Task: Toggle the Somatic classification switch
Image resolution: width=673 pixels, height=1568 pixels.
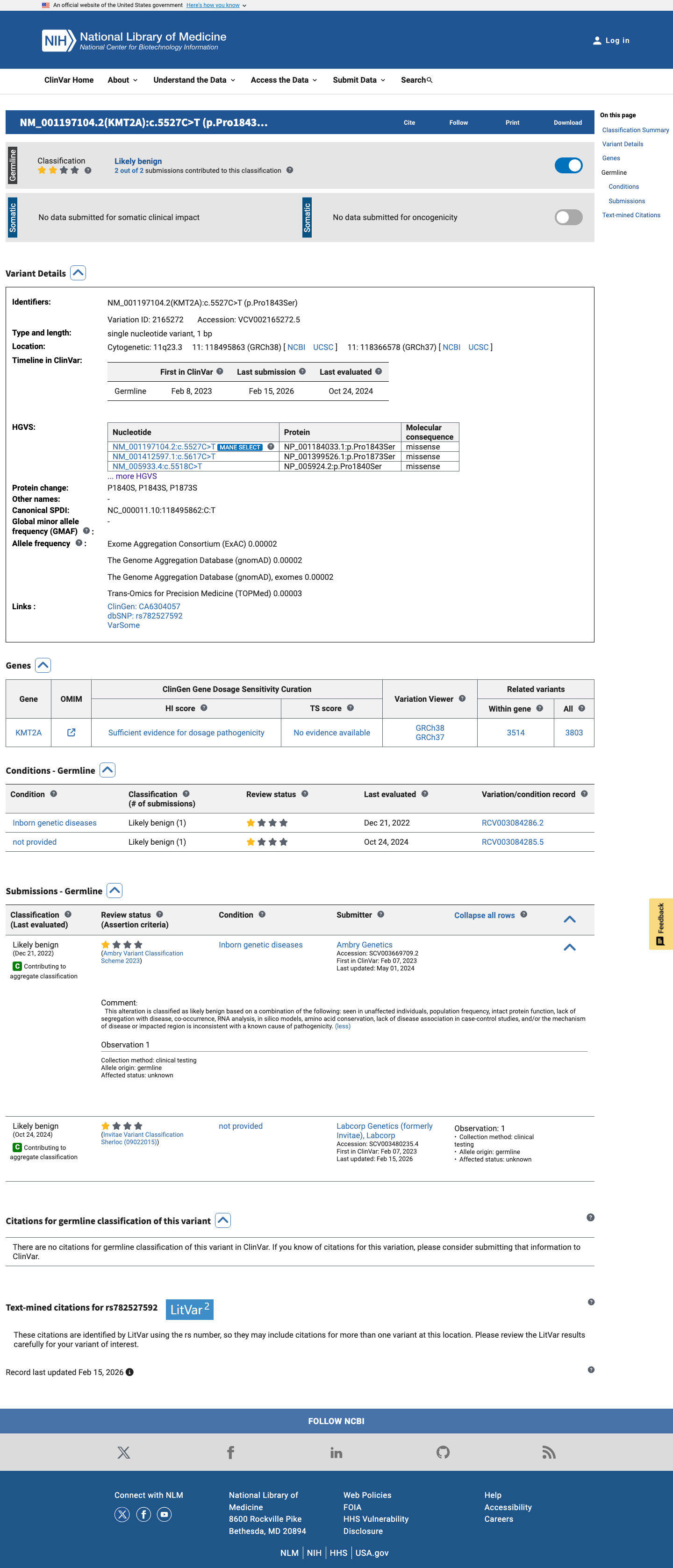Action: 568,217
